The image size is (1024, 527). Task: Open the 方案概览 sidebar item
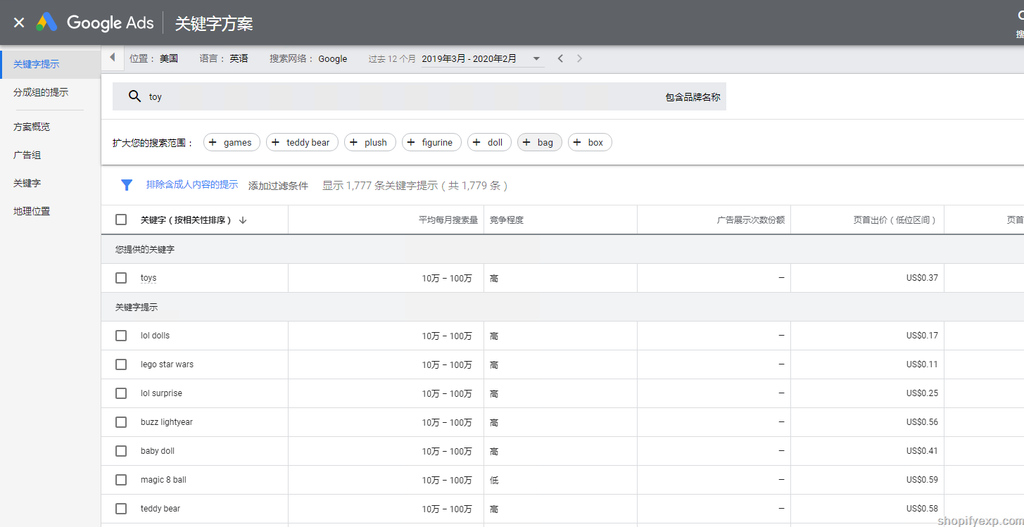32,127
